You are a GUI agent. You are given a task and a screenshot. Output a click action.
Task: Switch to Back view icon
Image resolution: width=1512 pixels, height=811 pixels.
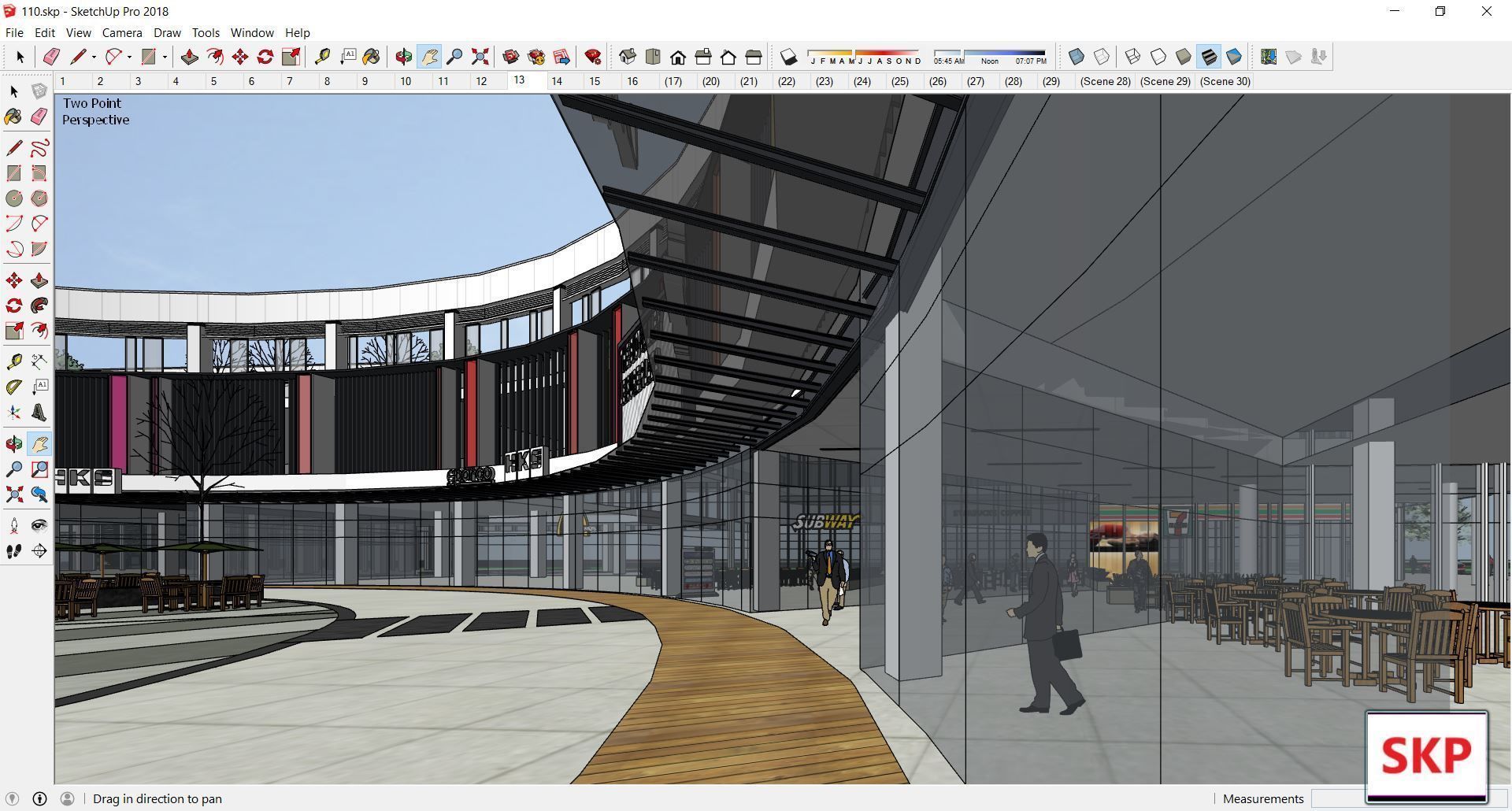(x=728, y=57)
